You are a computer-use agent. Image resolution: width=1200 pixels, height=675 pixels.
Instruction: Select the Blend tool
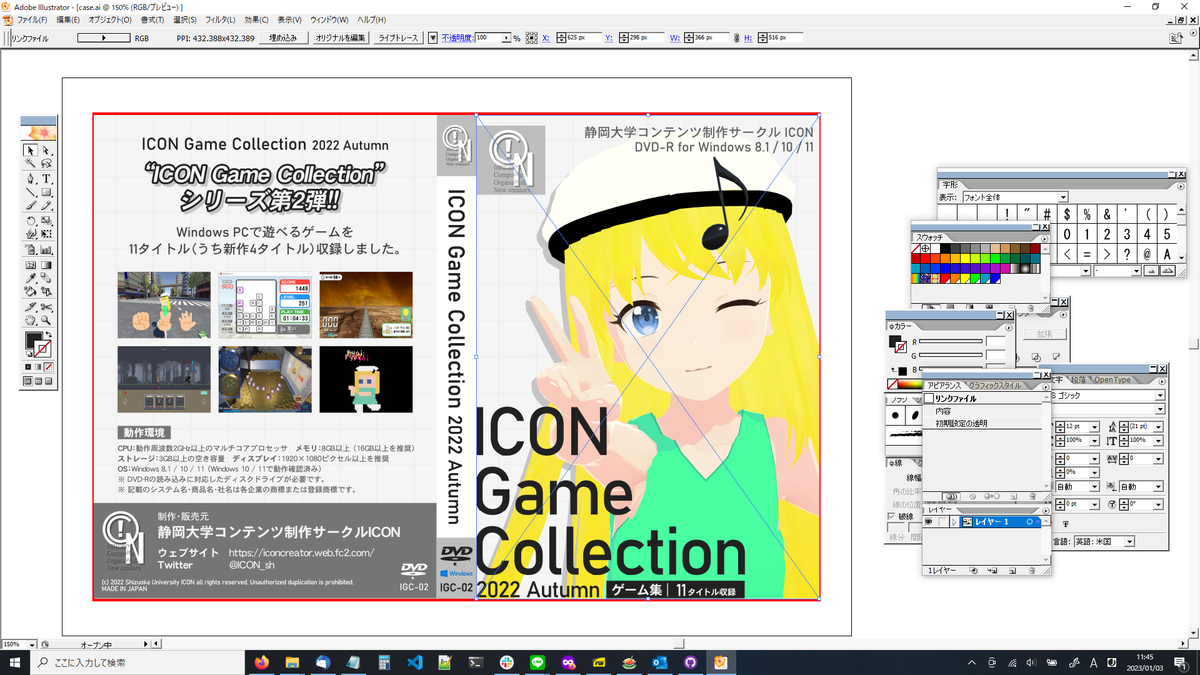[46, 279]
